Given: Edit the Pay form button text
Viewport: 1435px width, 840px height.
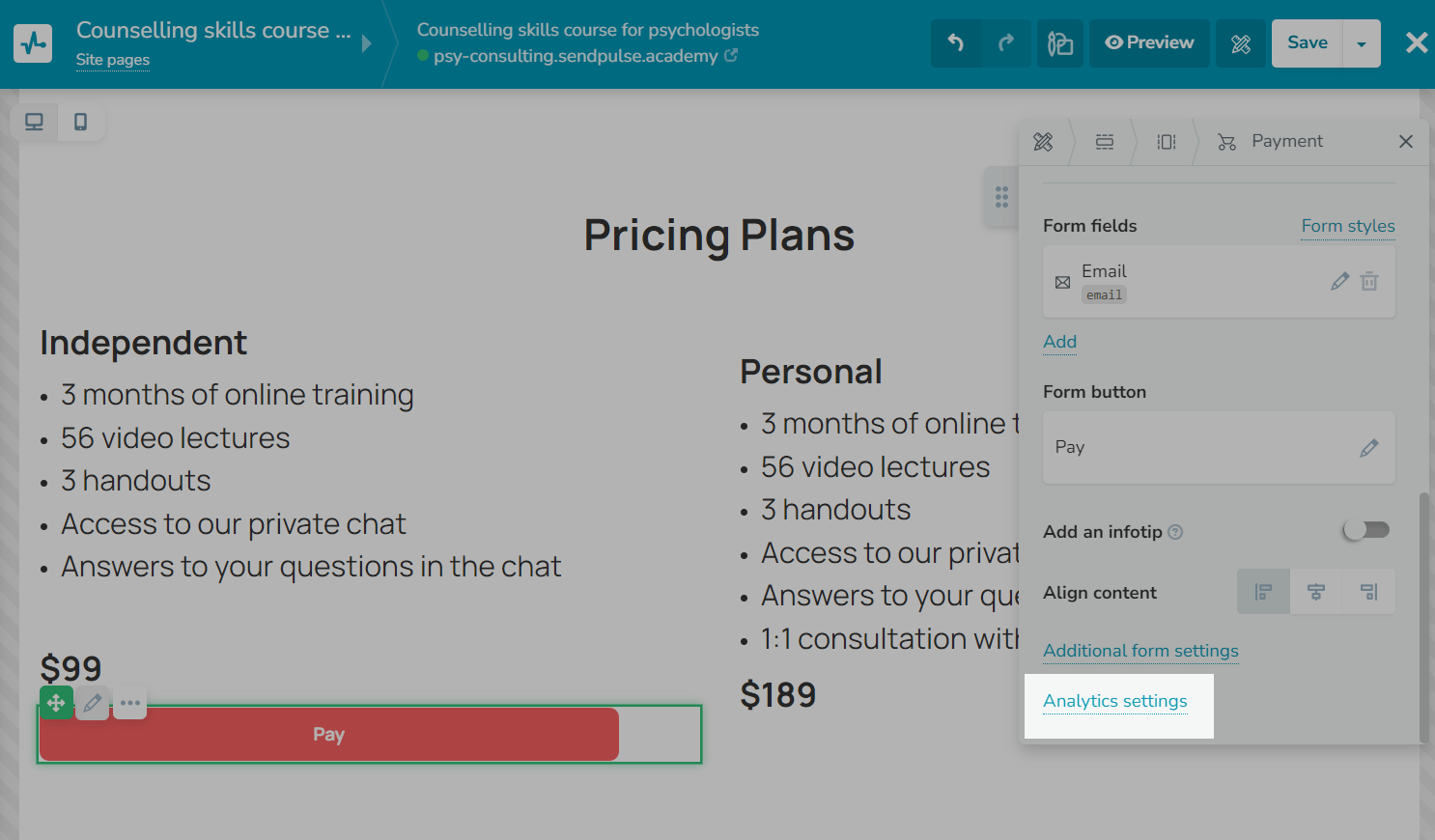Looking at the screenshot, I should point(1368,448).
